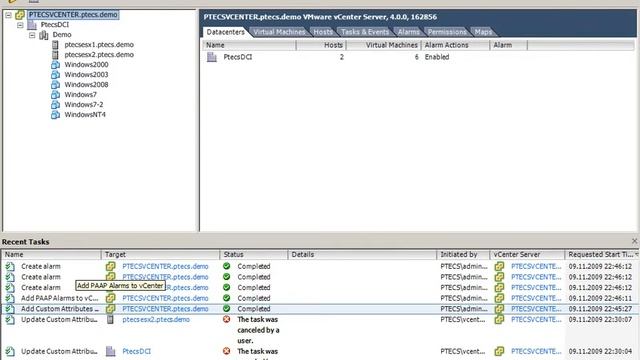Select Windows2003 in the tree
Image resolution: width=640 pixels, height=360 pixels.
coord(87,75)
